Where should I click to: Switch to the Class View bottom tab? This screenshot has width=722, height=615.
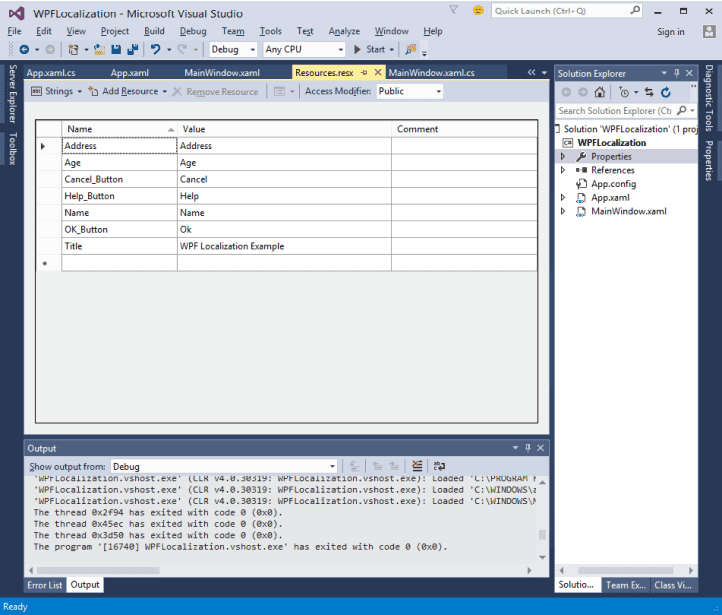pos(673,585)
